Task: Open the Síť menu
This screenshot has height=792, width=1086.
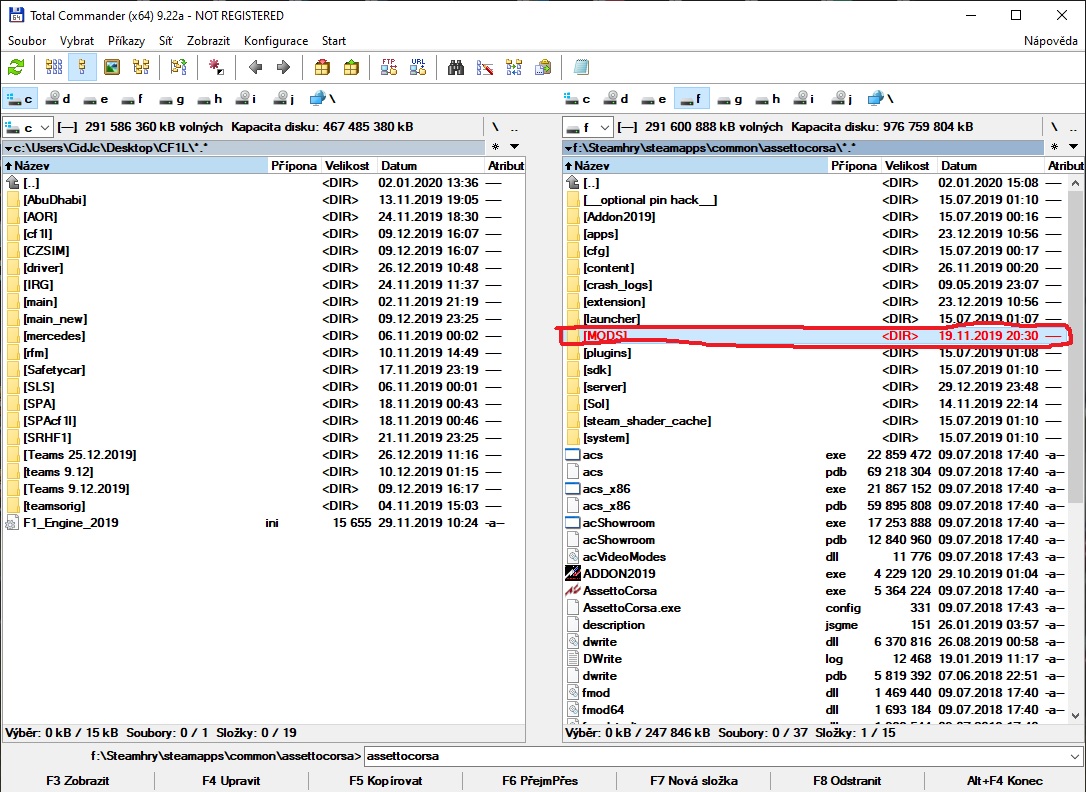Action: (x=166, y=41)
